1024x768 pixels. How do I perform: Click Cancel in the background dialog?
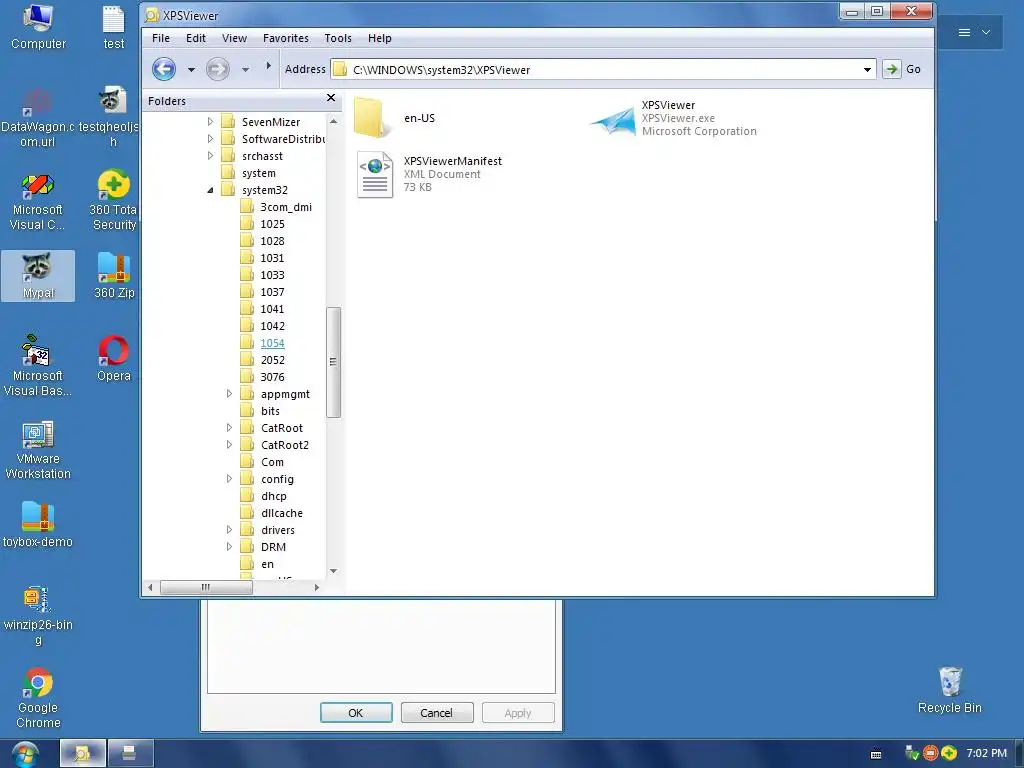click(x=436, y=712)
